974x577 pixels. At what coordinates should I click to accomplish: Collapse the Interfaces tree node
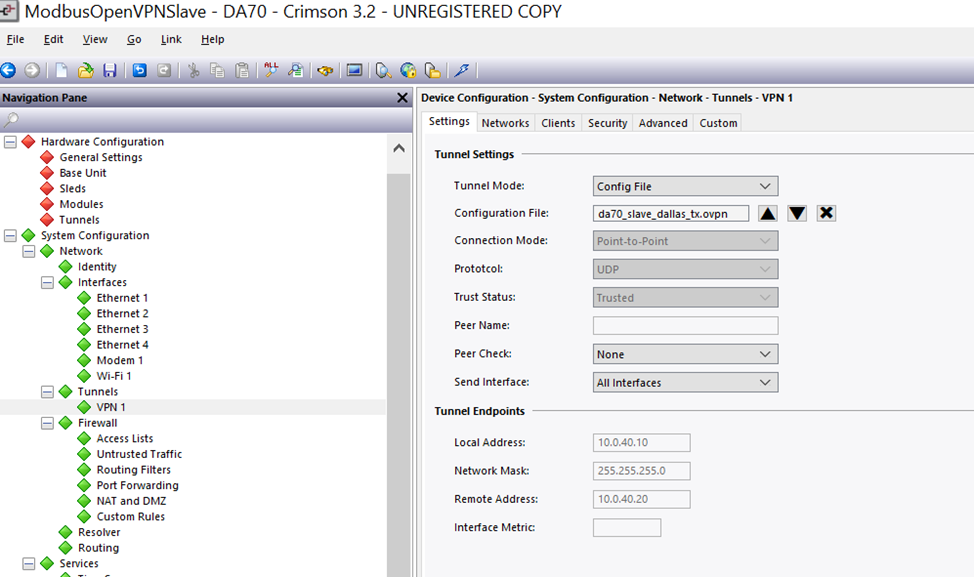47,283
